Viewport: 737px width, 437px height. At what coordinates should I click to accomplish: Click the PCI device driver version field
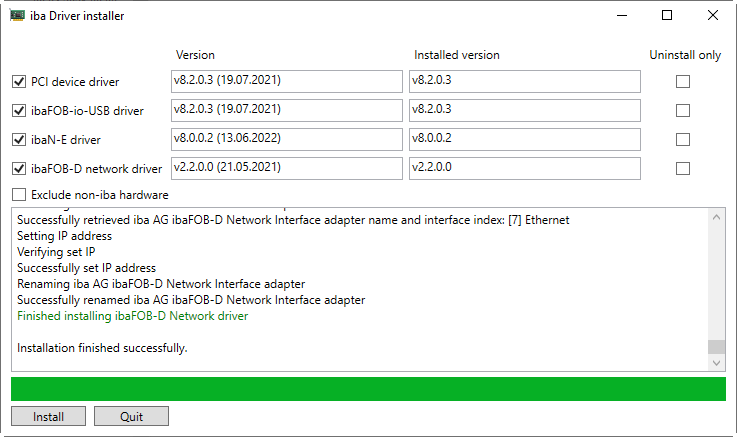click(286, 81)
